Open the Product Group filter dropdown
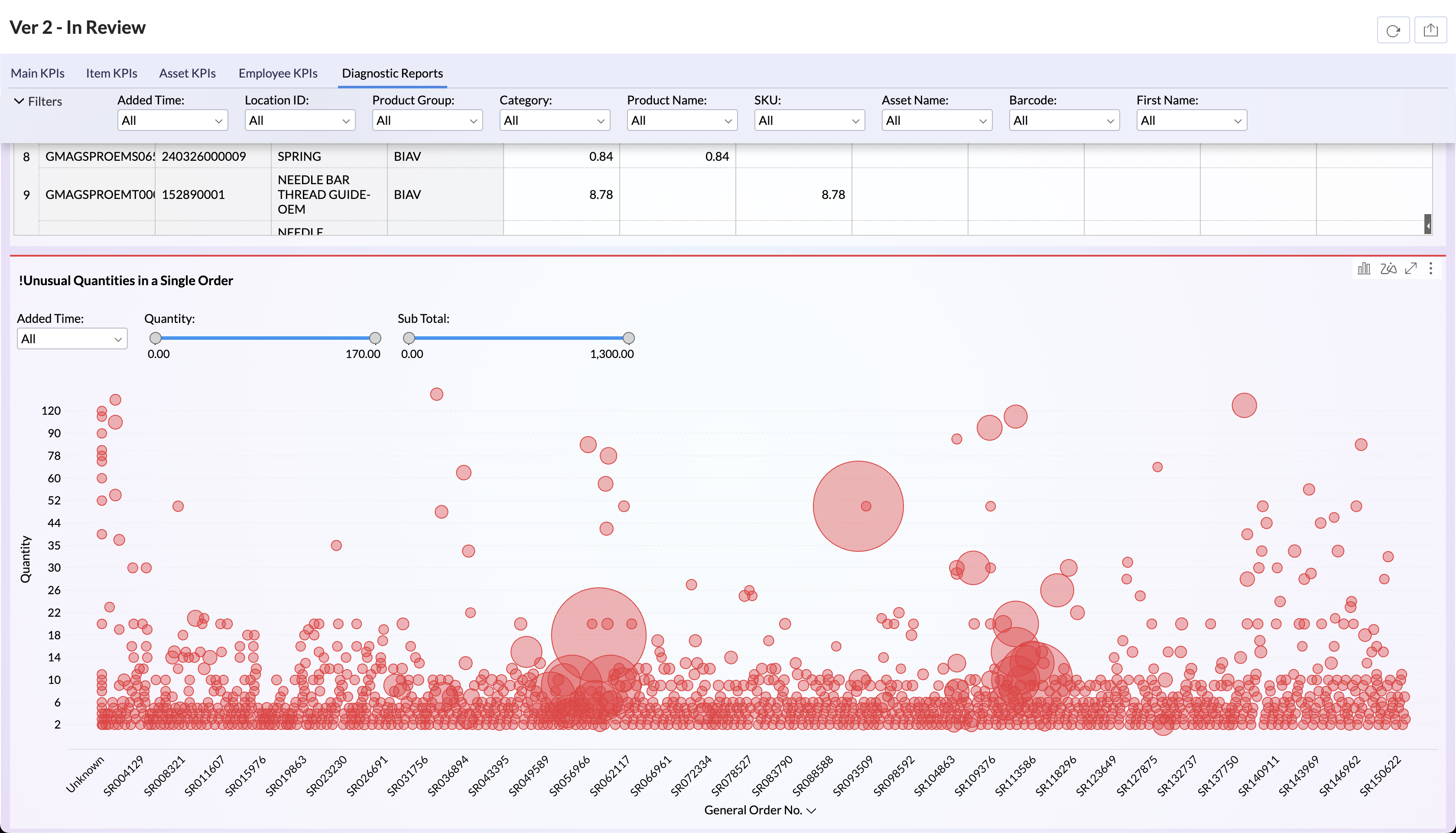The height and width of the screenshot is (833, 1456). [x=427, y=121]
